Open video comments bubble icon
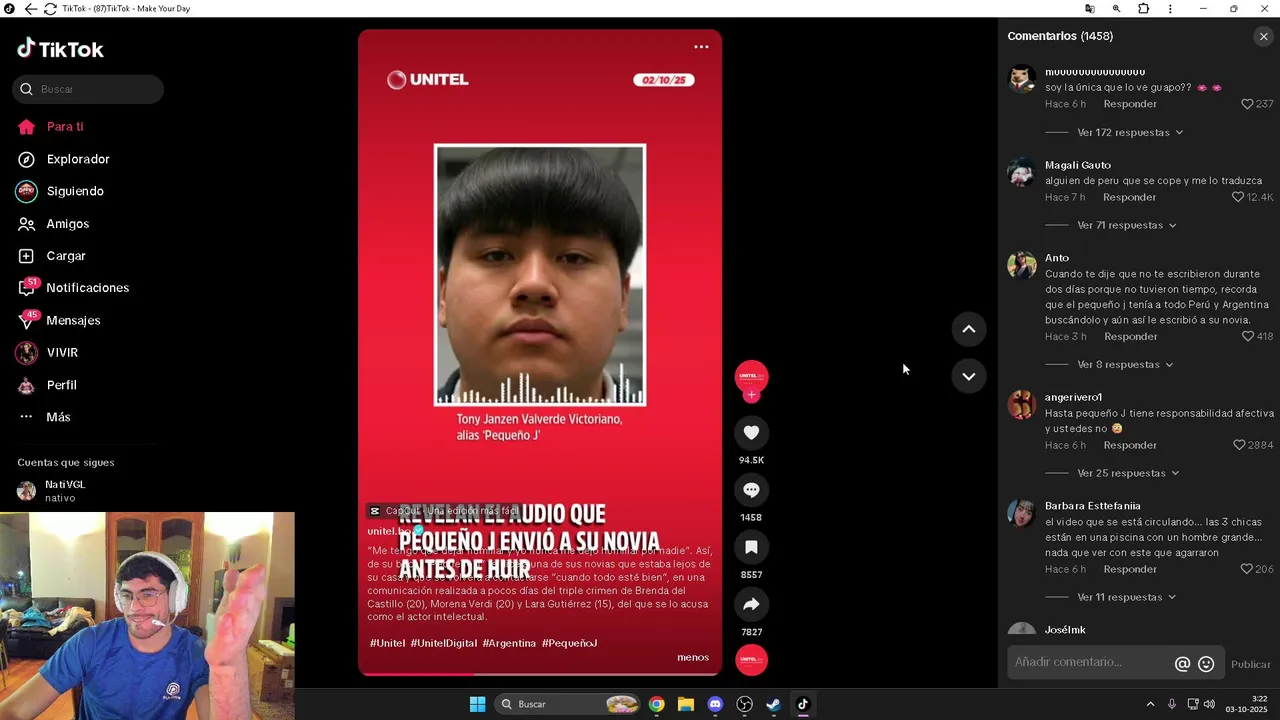Image resolution: width=1280 pixels, height=720 pixels. click(751, 490)
